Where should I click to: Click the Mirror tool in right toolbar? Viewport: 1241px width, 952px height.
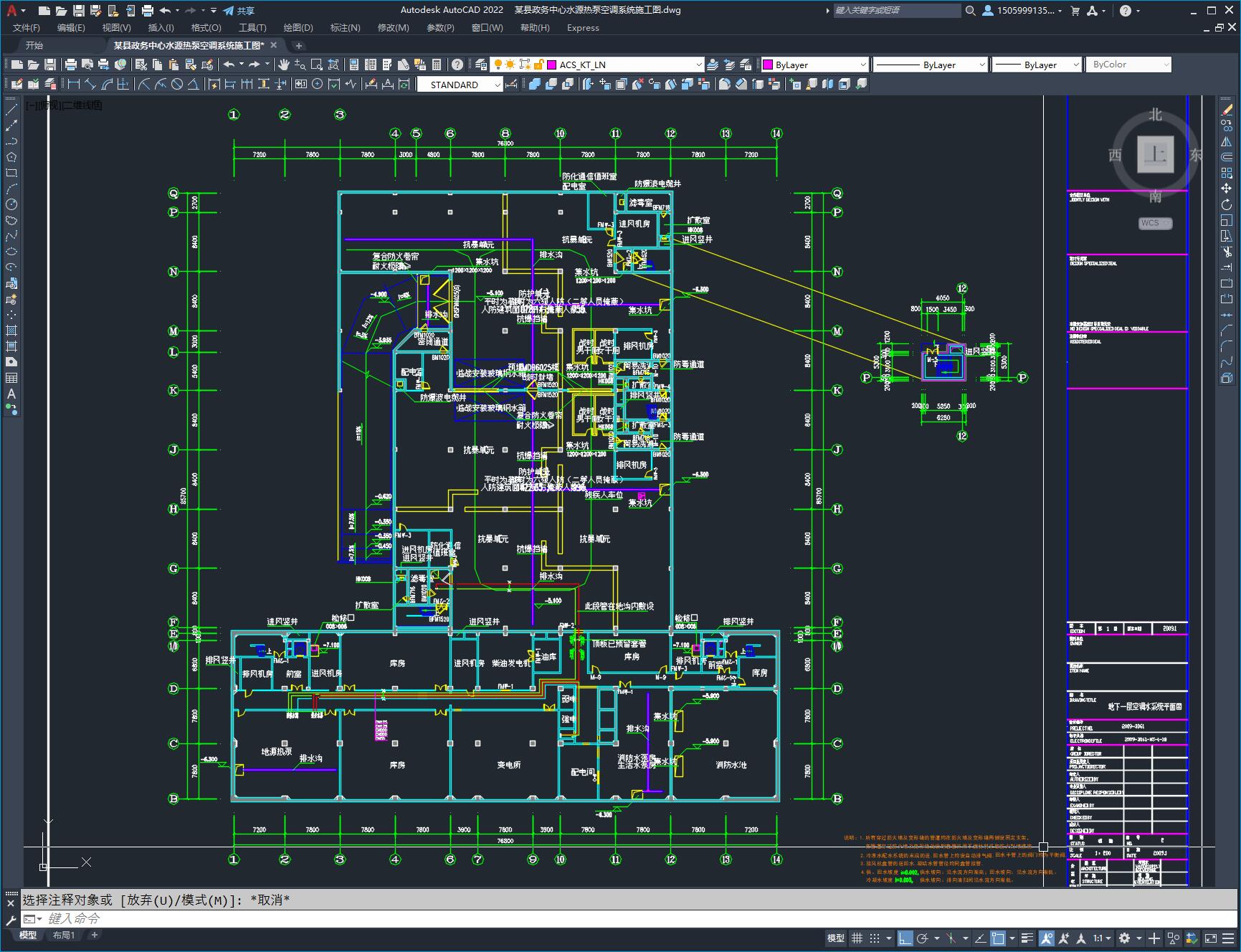point(1227,141)
